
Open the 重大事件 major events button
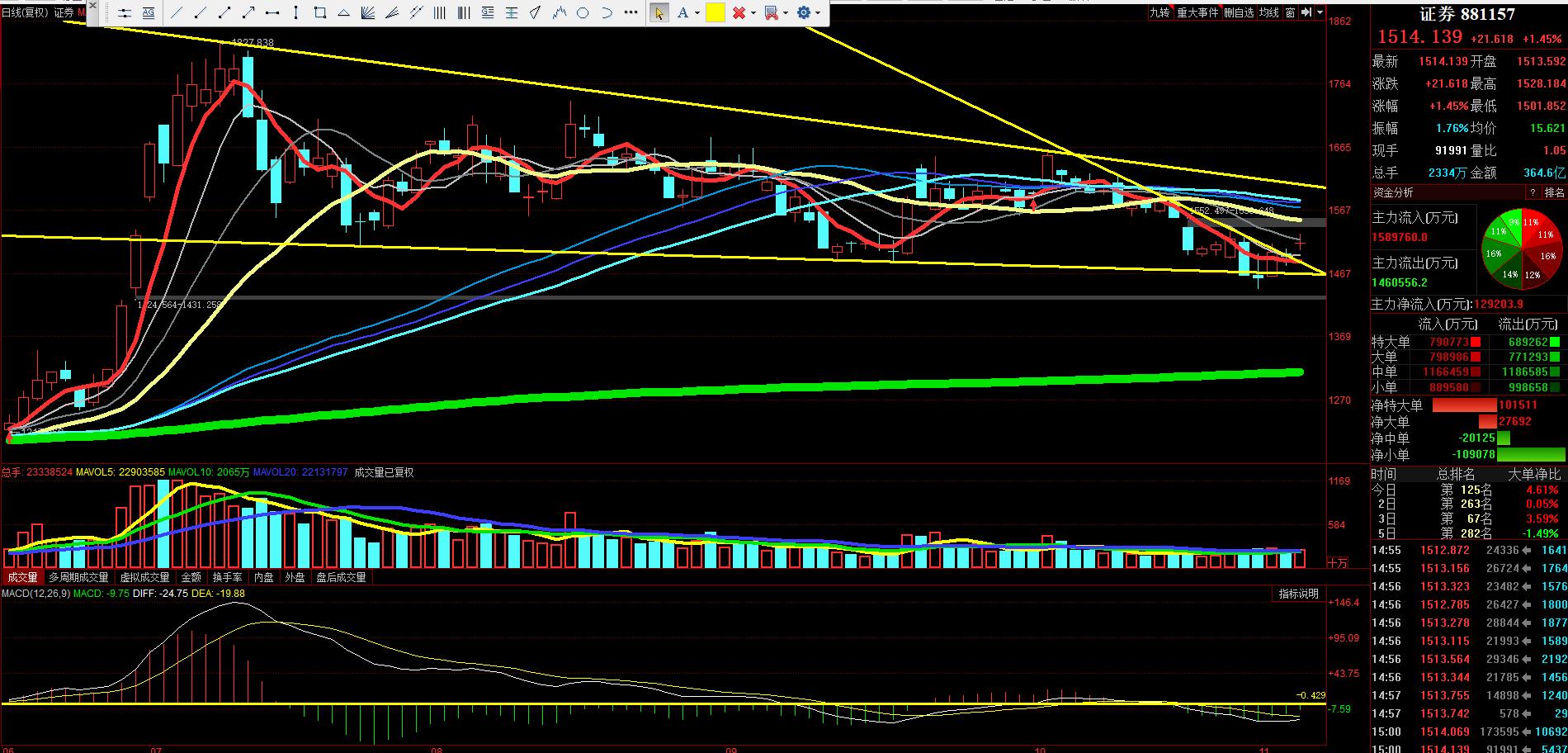point(1197,12)
